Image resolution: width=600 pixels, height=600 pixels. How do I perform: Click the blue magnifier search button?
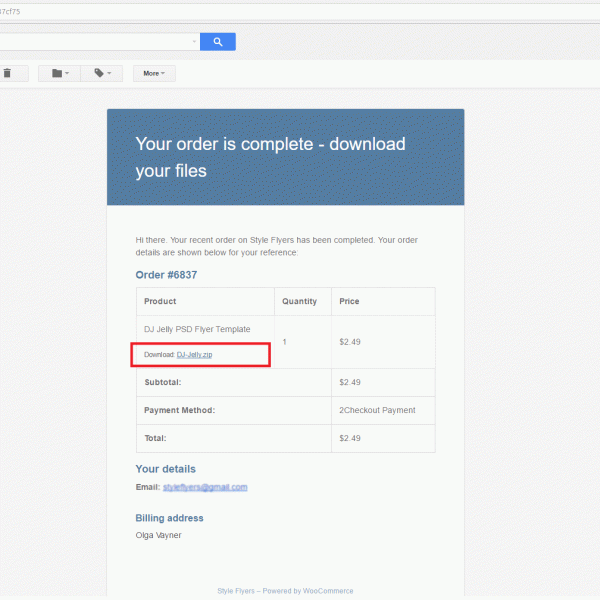tap(217, 42)
